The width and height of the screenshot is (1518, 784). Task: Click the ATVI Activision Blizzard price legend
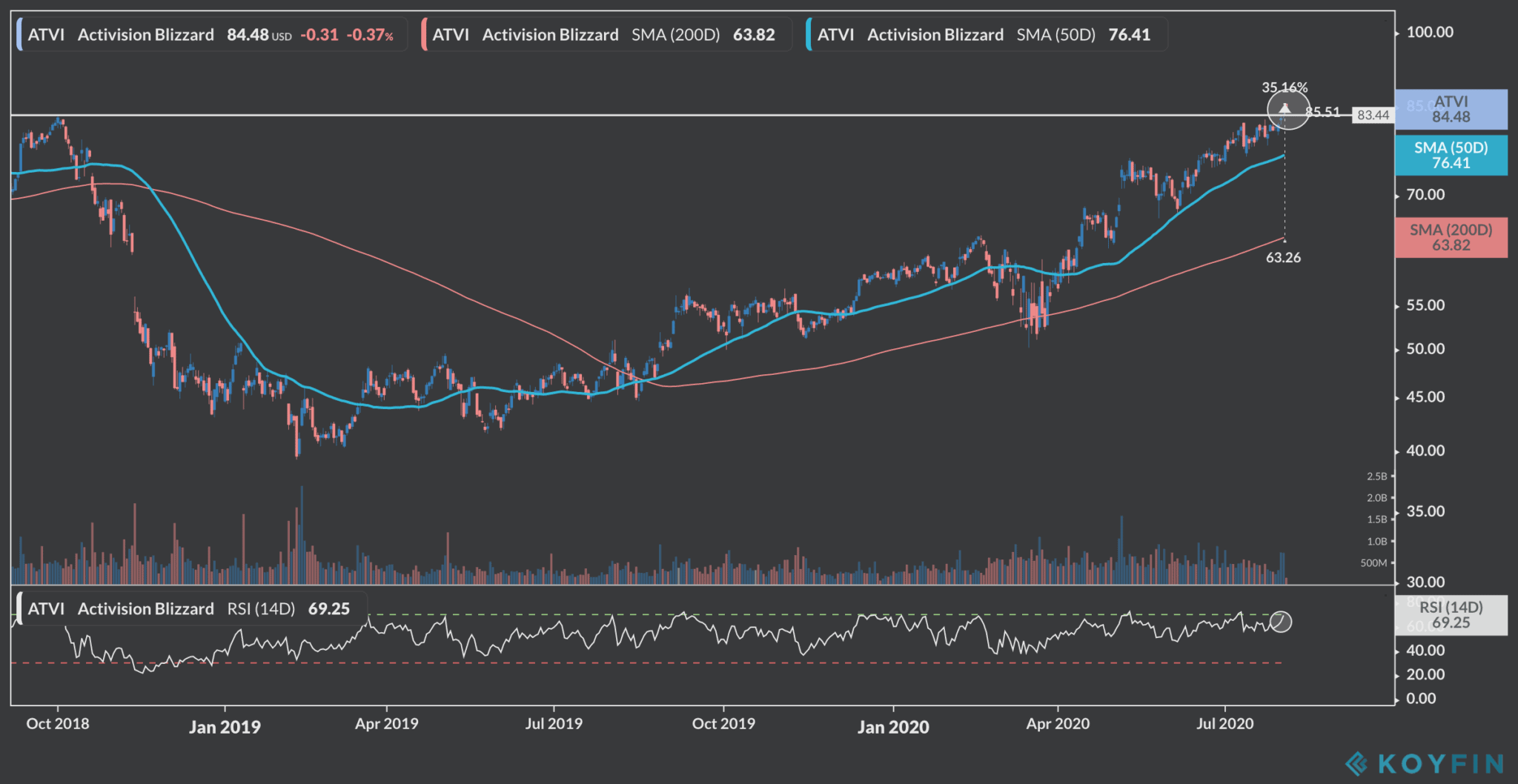pos(211,35)
